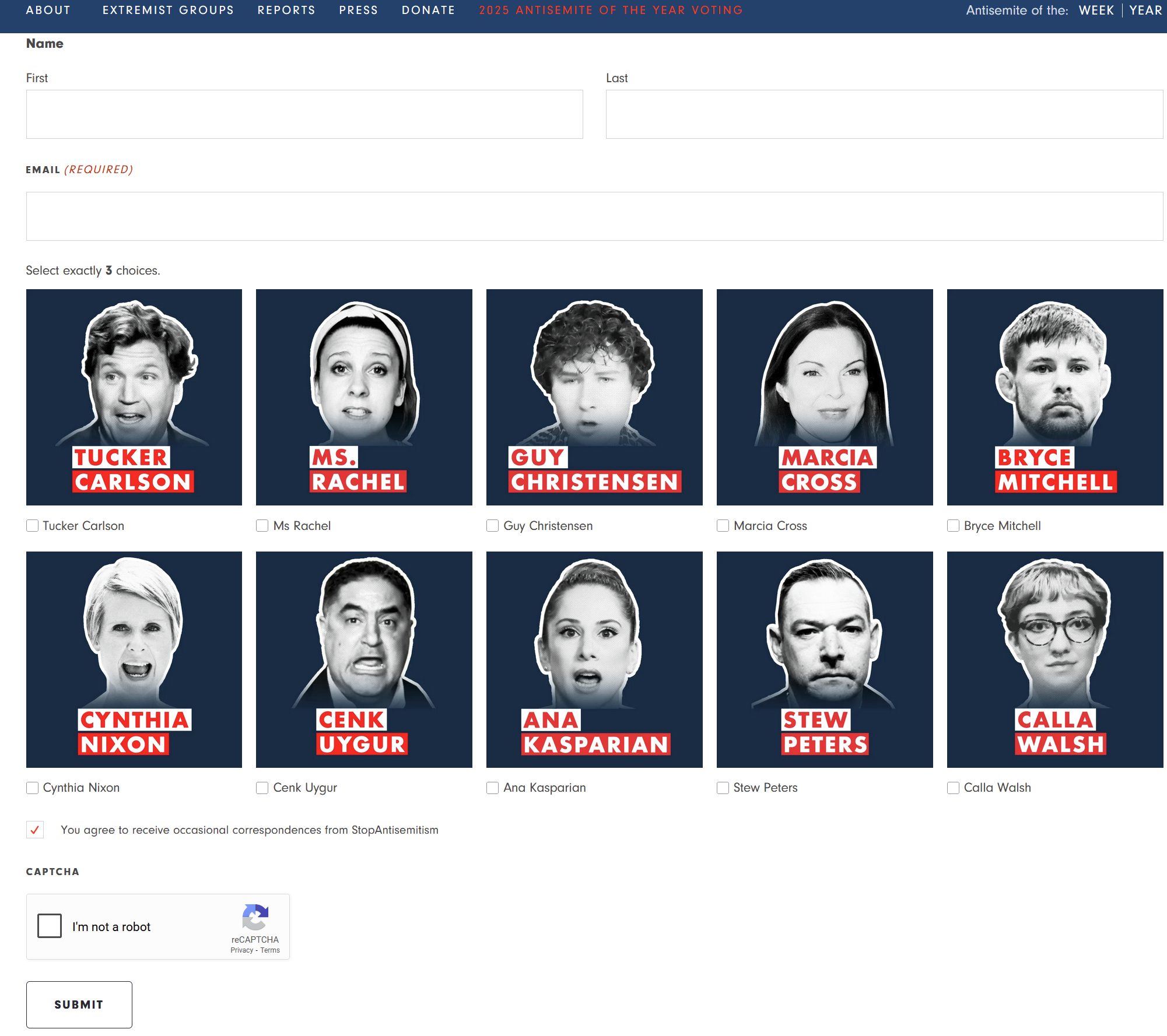Click the Guy Christensen portrait thumbnail

point(594,397)
